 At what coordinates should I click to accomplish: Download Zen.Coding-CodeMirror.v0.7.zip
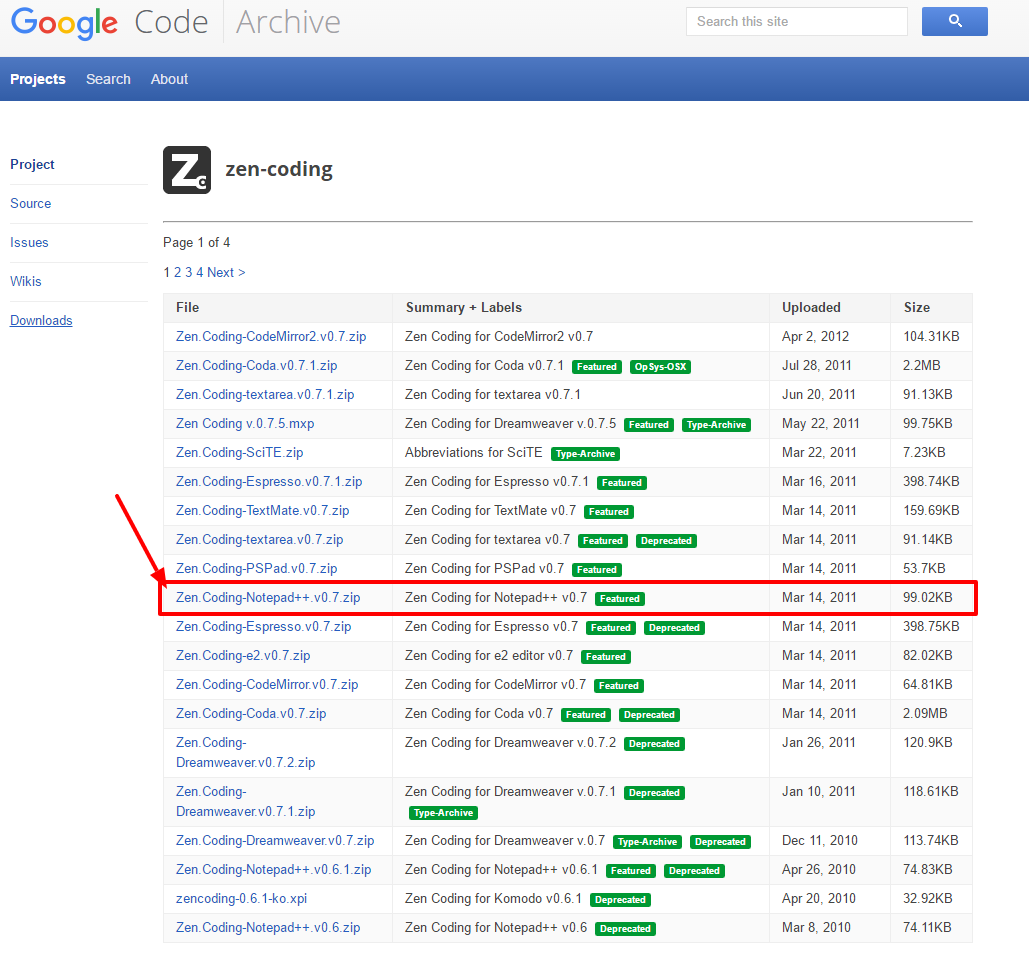(267, 684)
